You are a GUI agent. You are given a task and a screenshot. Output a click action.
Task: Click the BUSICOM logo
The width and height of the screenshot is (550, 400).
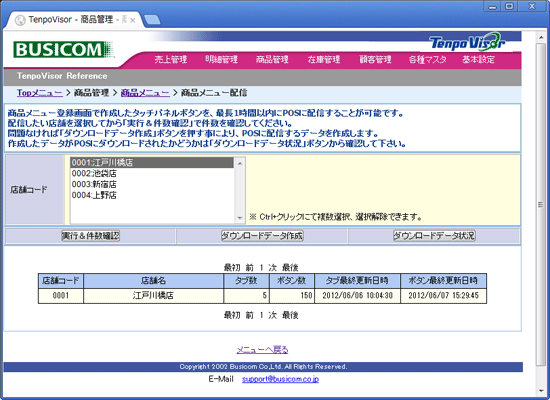[63, 49]
